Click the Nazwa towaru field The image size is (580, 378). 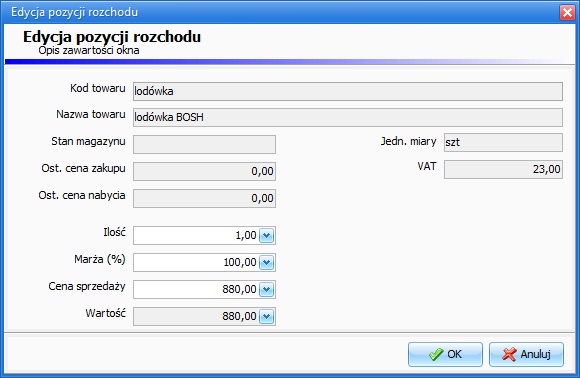pos(348,117)
